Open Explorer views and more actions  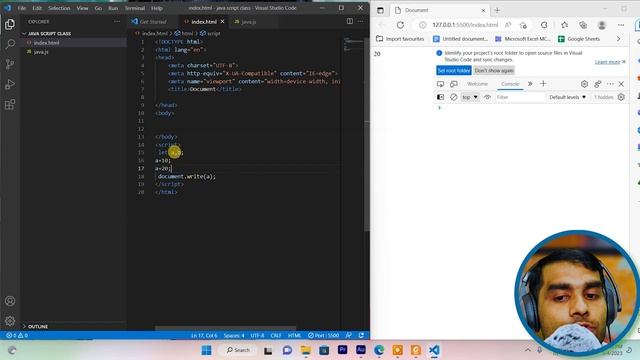point(117,21)
